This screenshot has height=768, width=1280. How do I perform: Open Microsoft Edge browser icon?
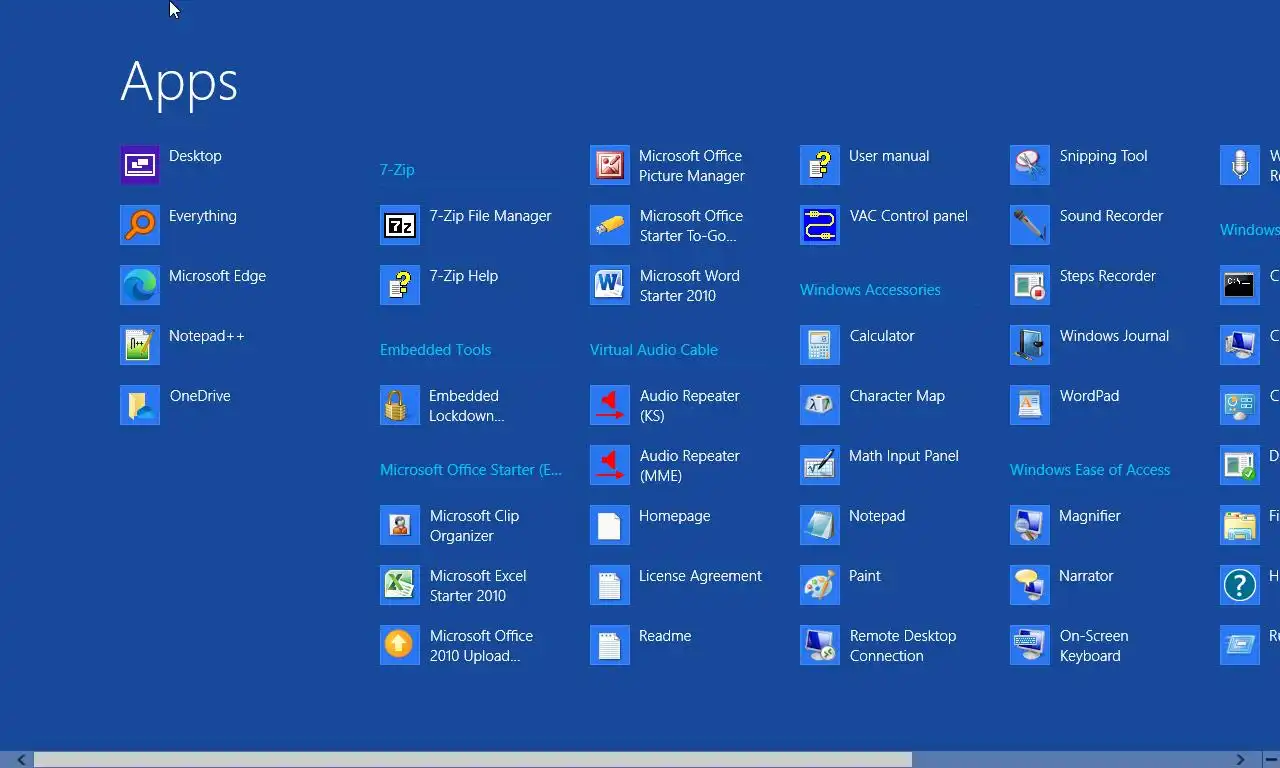pos(140,285)
